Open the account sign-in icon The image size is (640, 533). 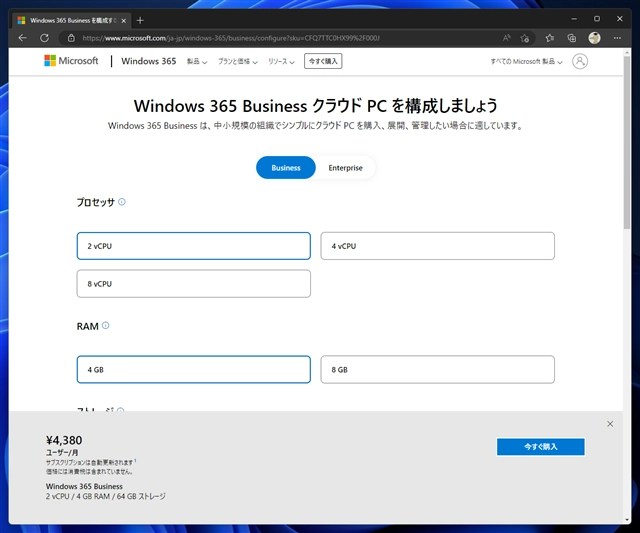(x=580, y=61)
